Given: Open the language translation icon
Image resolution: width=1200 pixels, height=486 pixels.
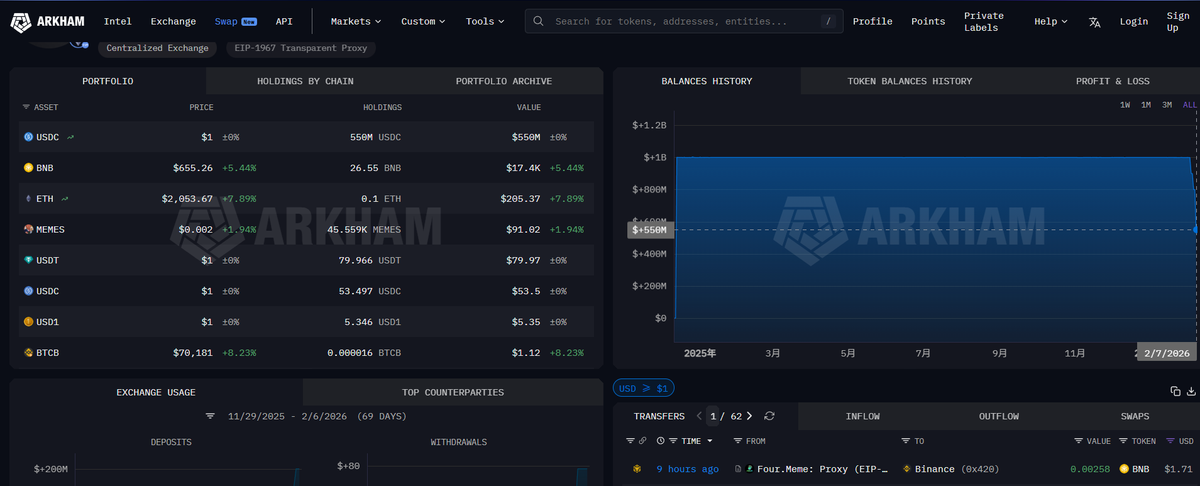Looking at the screenshot, I should (x=1095, y=21).
